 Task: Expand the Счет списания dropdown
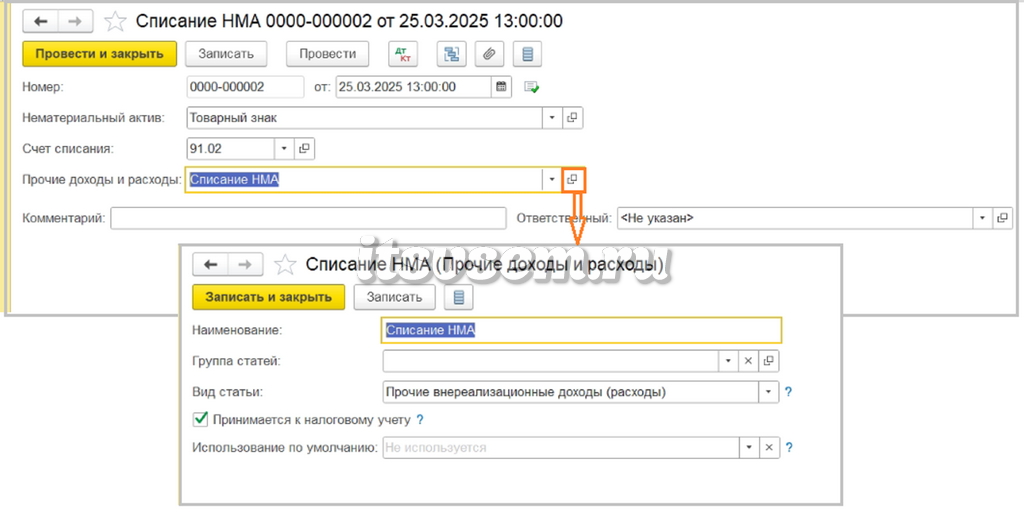283,149
